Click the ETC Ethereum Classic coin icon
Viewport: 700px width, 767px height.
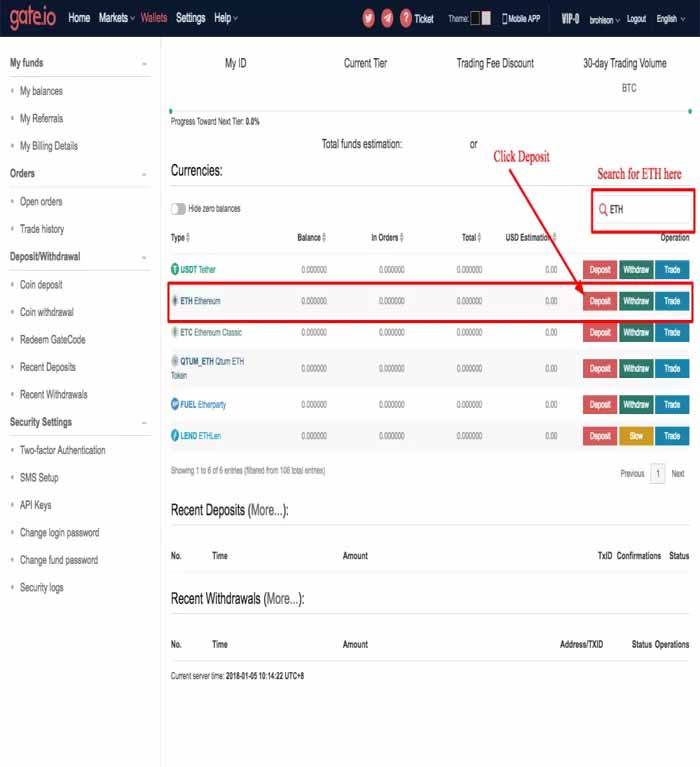pyautogui.click(x=175, y=332)
